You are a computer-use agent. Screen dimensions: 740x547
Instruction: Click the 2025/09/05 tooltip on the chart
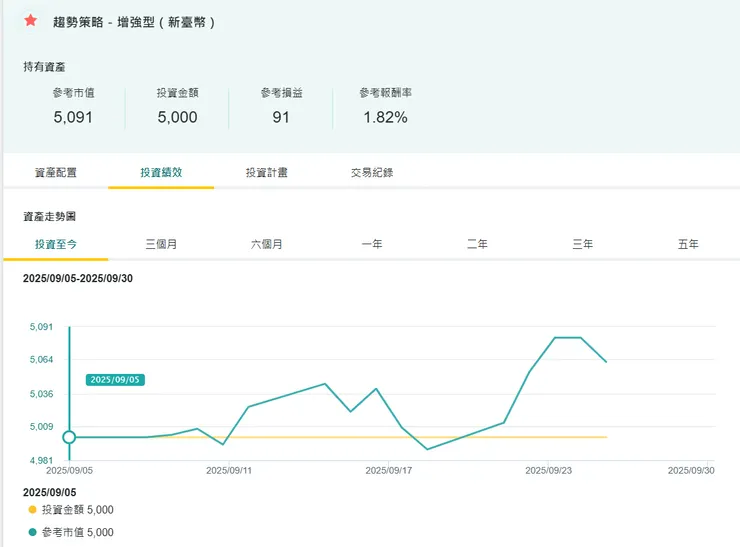115,380
